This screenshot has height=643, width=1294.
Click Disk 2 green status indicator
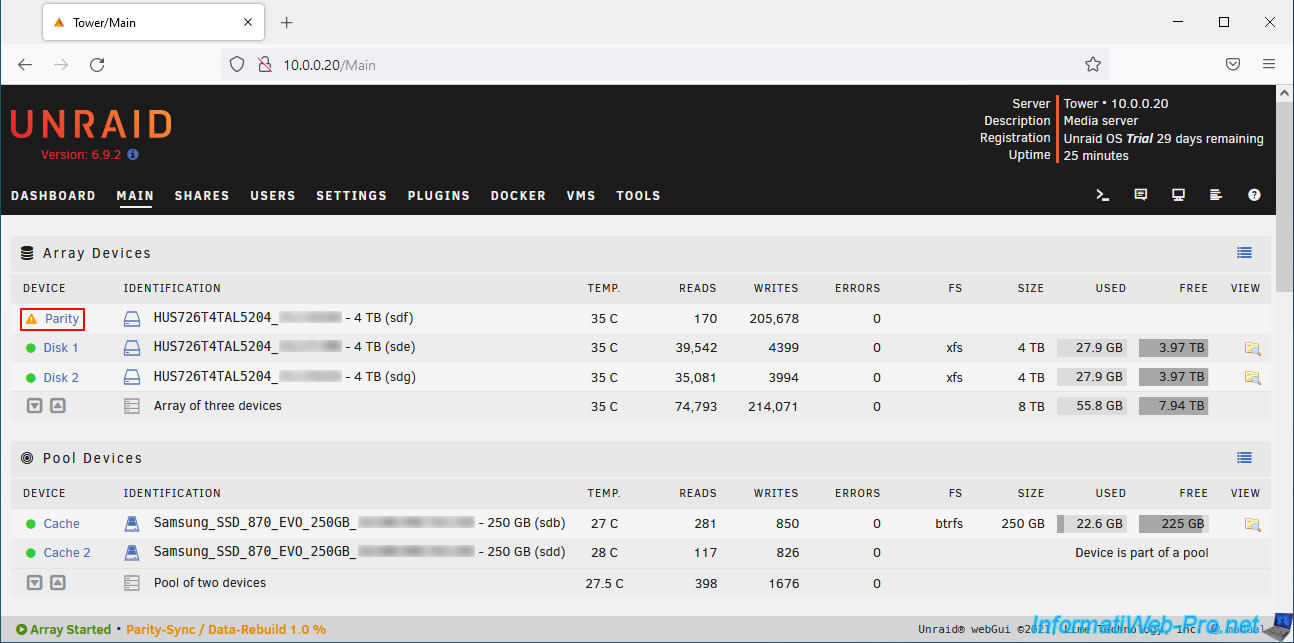(x=31, y=378)
